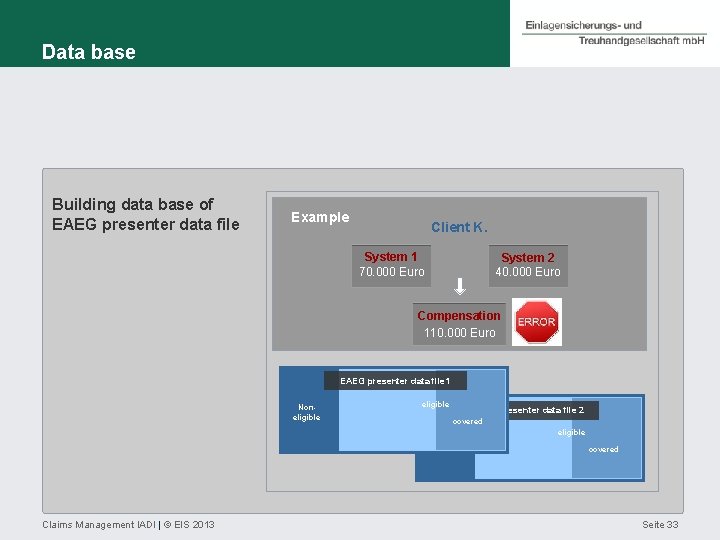The image size is (720, 540).
Task: Click 'covered' in presenter data file 2
Action: (x=603, y=449)
